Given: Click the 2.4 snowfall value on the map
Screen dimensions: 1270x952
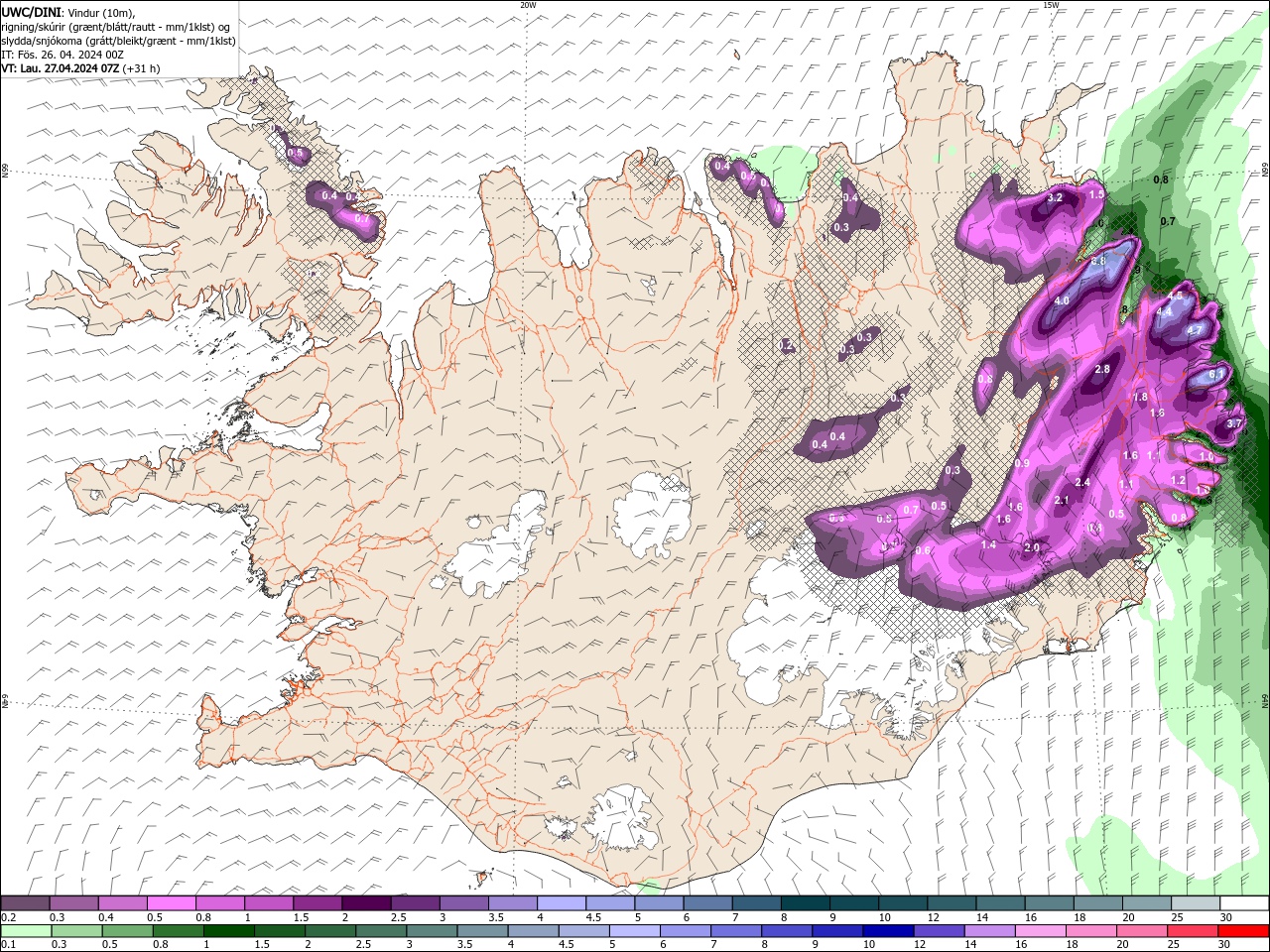Looking at the screenshot, I should click(1082, 483).
